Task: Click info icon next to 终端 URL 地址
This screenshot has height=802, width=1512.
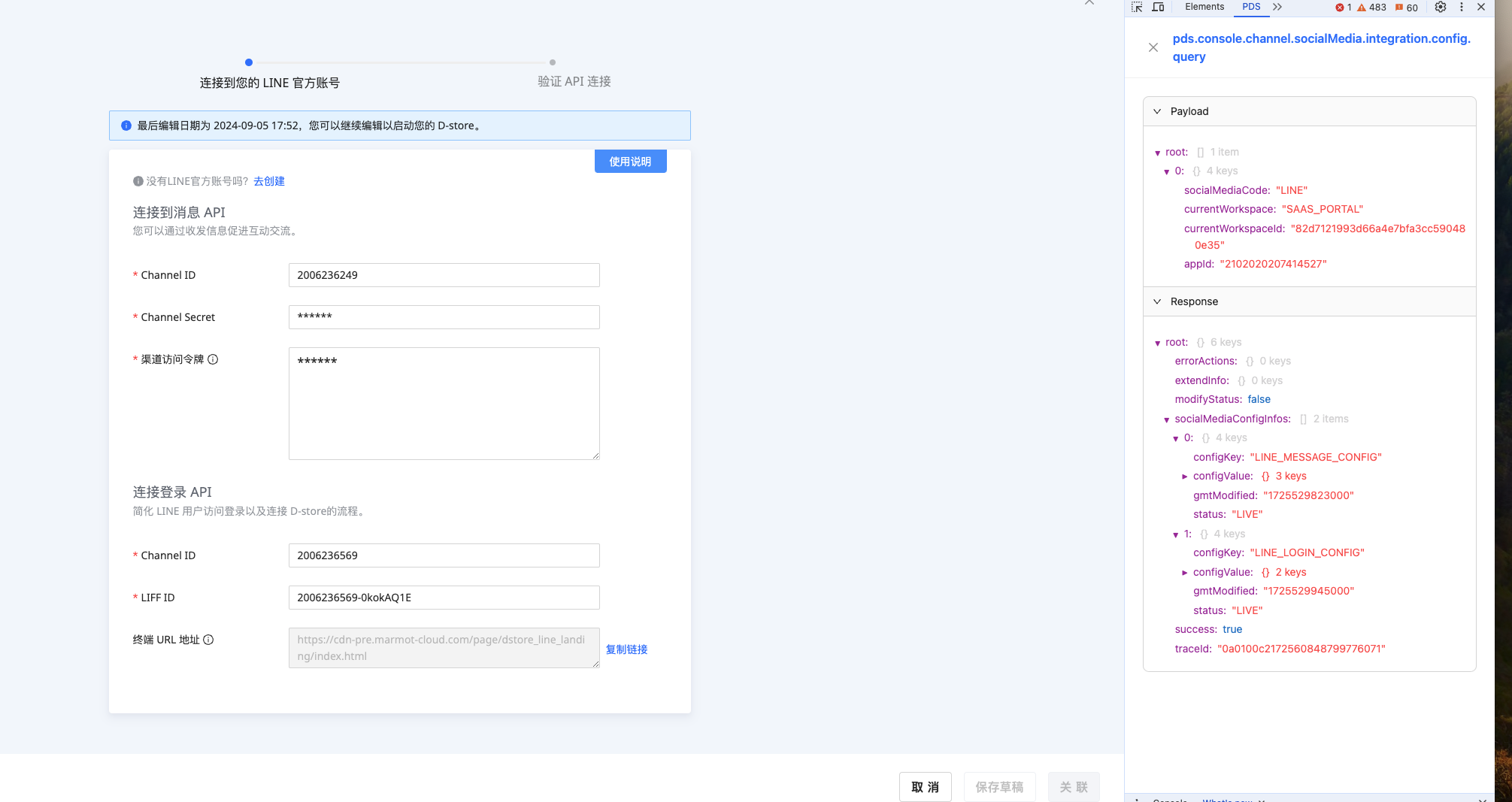Action: [208, 640]
